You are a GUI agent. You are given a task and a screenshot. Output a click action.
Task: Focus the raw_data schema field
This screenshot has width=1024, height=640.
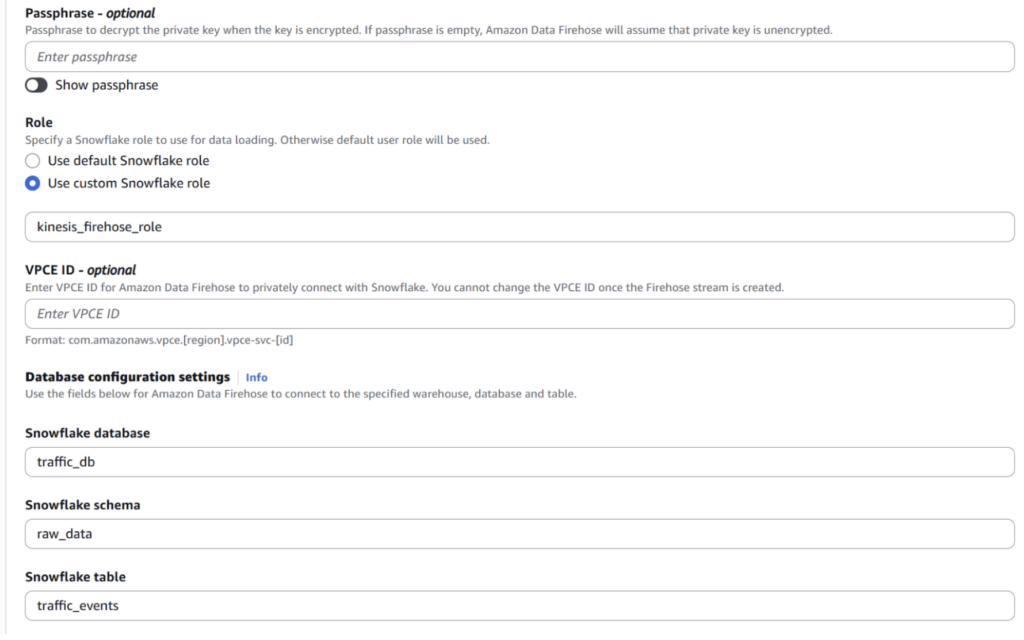(519, 534)
